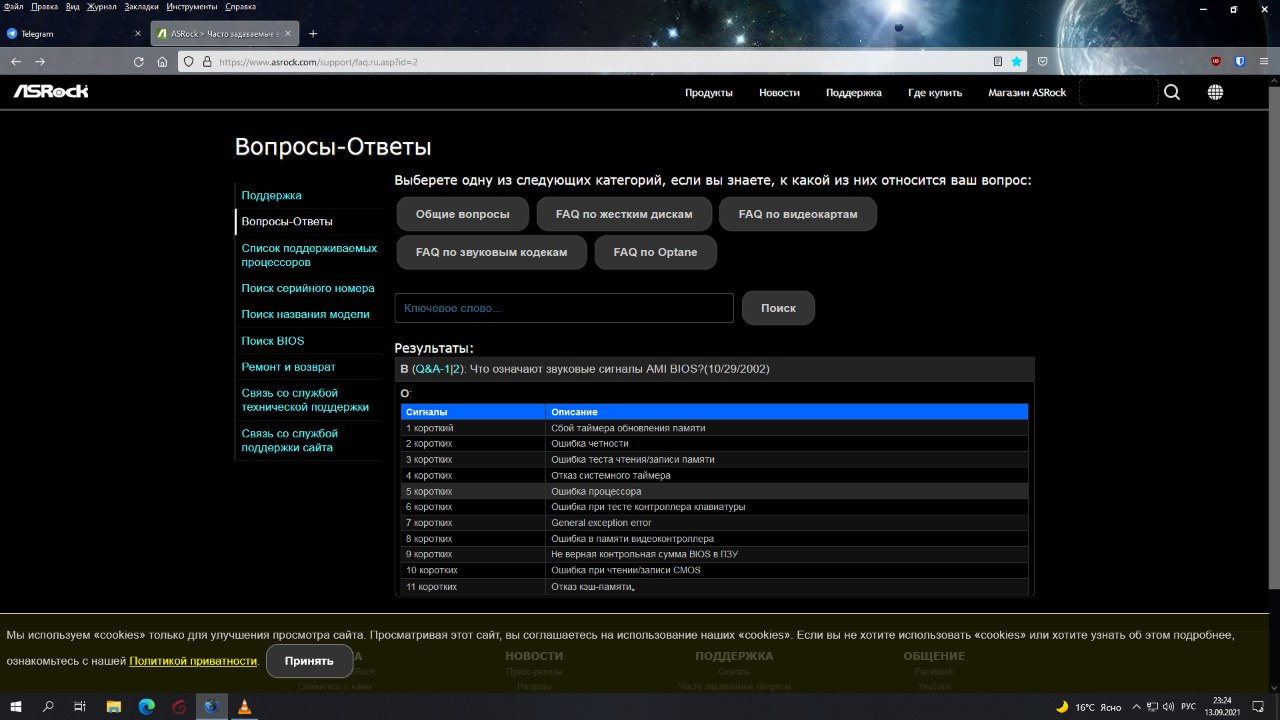The width and height of the screenshot is (1280, 720).
Task: Reload the page with the refresh icon
Action: 139,61
